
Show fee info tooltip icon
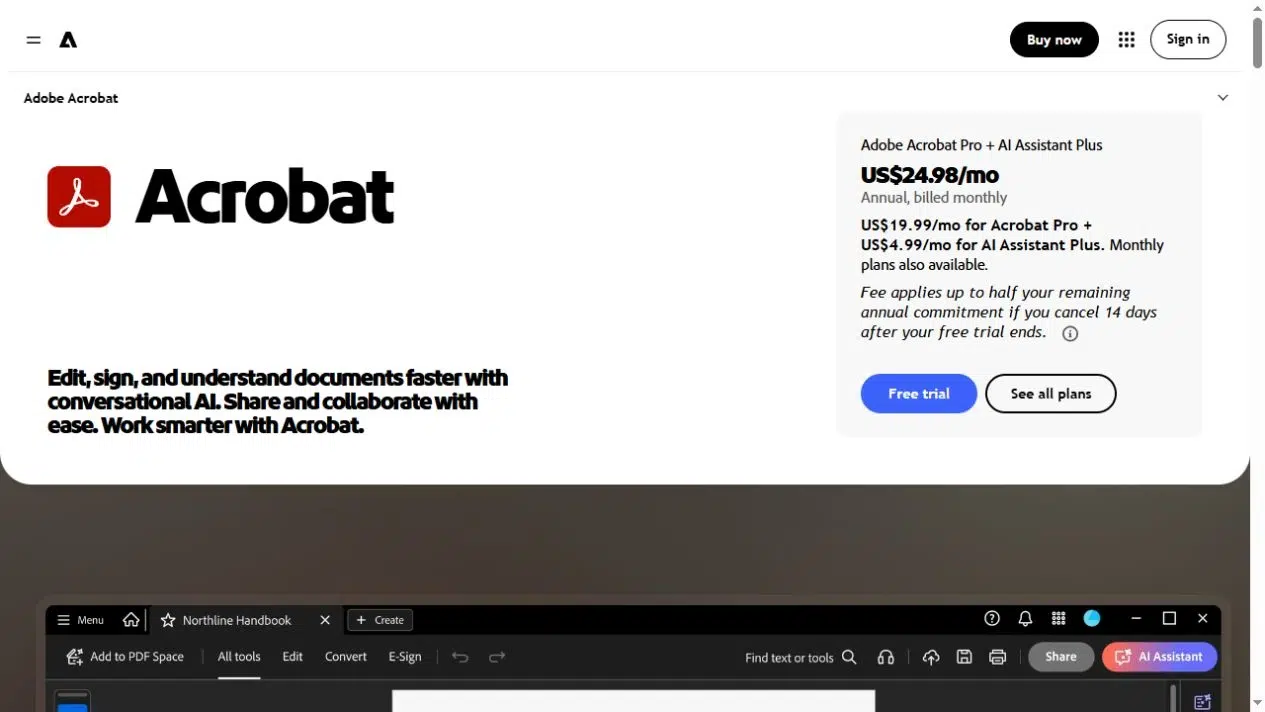(1070, 334)
